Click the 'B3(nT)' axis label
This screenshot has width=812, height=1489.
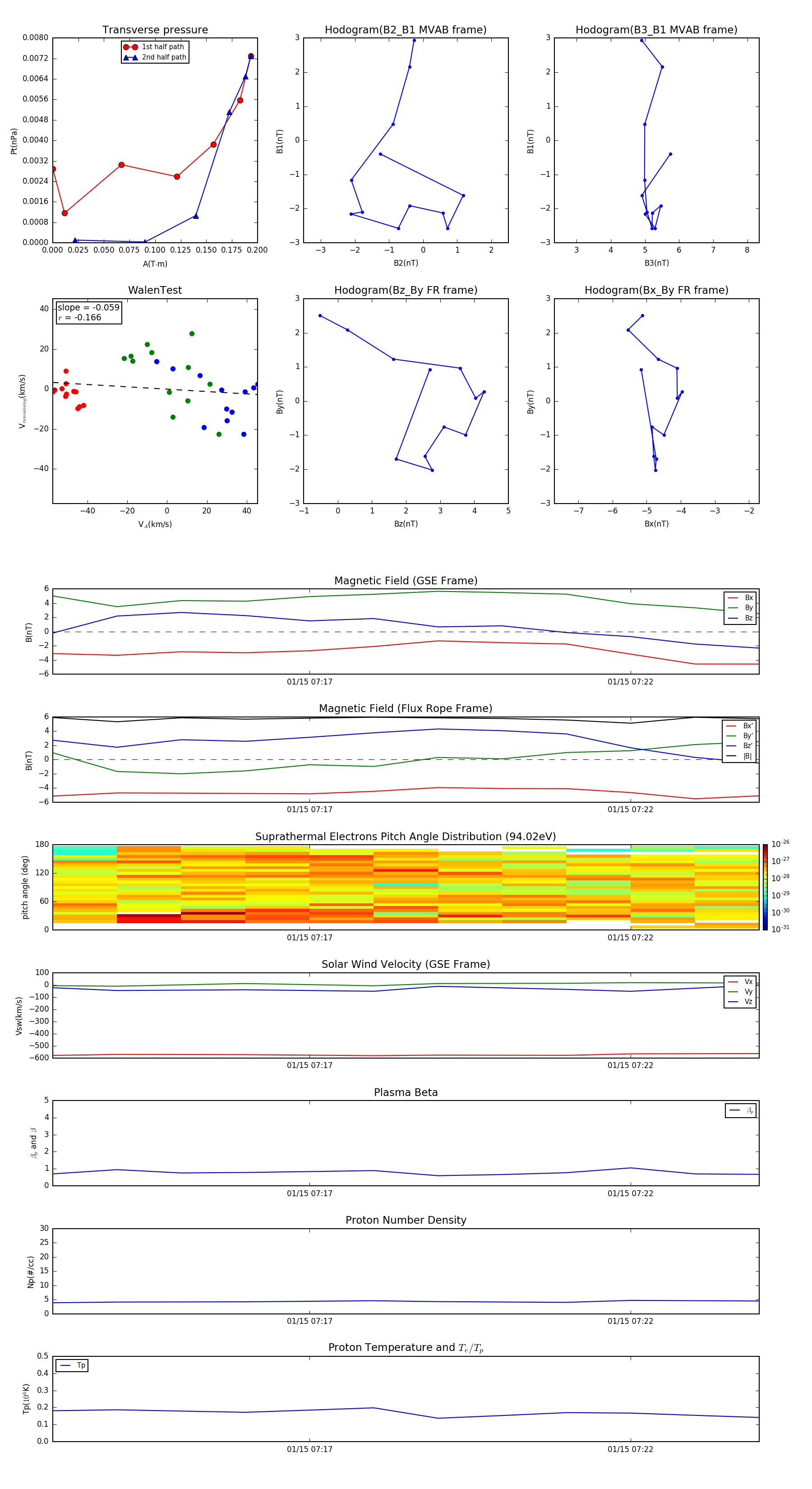click(x=656, y=263)
